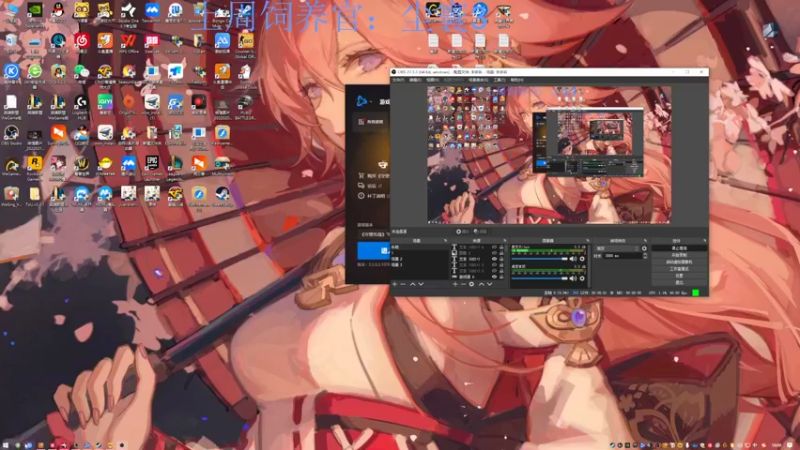
Task: Launch QQ penguin desktop icon
Action: click(58, 10)
